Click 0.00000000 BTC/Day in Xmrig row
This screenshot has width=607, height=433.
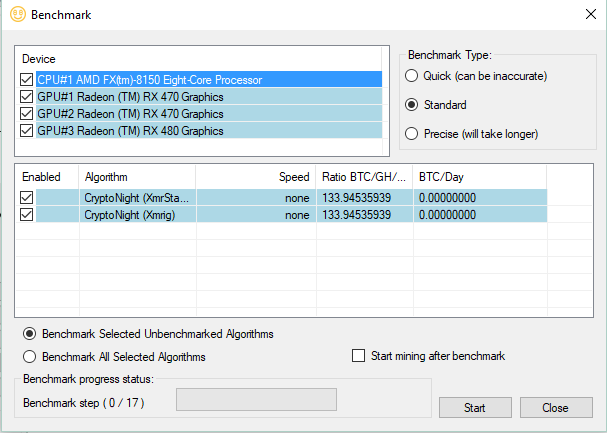[x=447, y=215]
